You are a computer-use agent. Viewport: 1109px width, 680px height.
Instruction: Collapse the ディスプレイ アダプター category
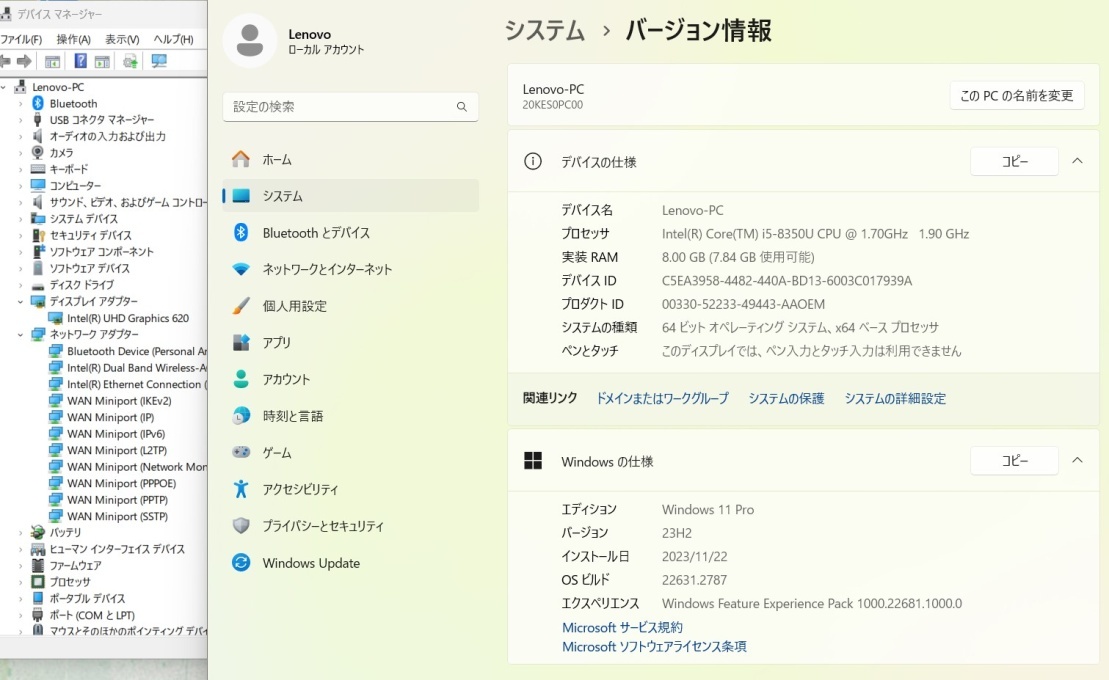pos(21,301)
